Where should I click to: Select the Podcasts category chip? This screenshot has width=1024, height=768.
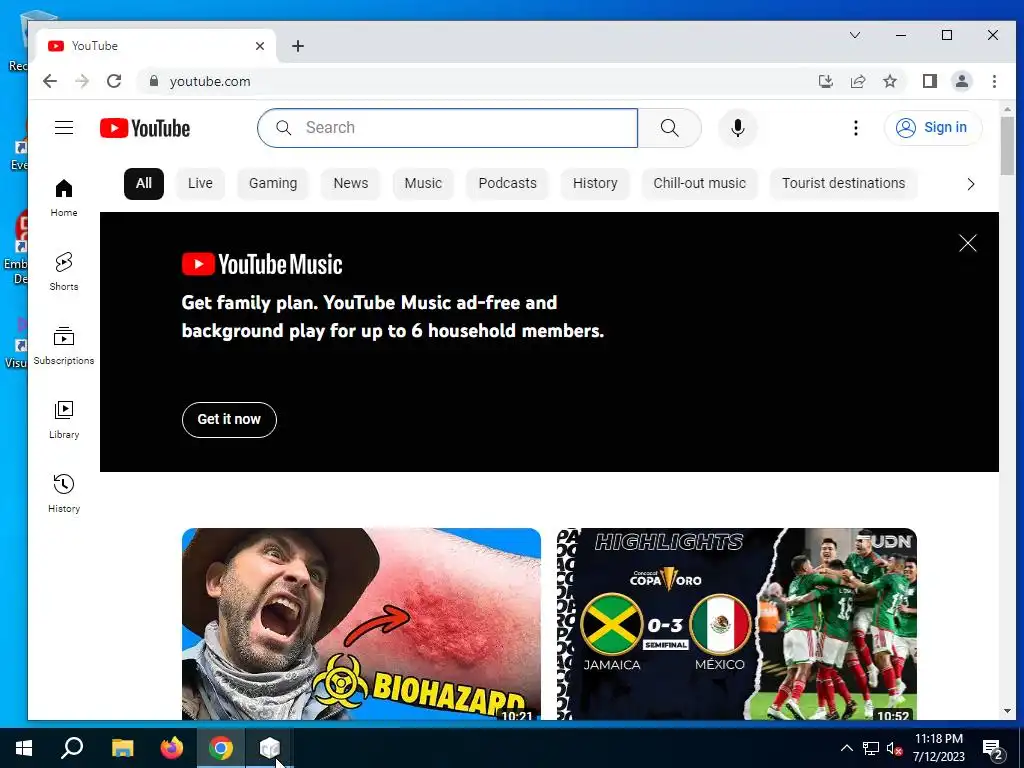coord(507,184)
